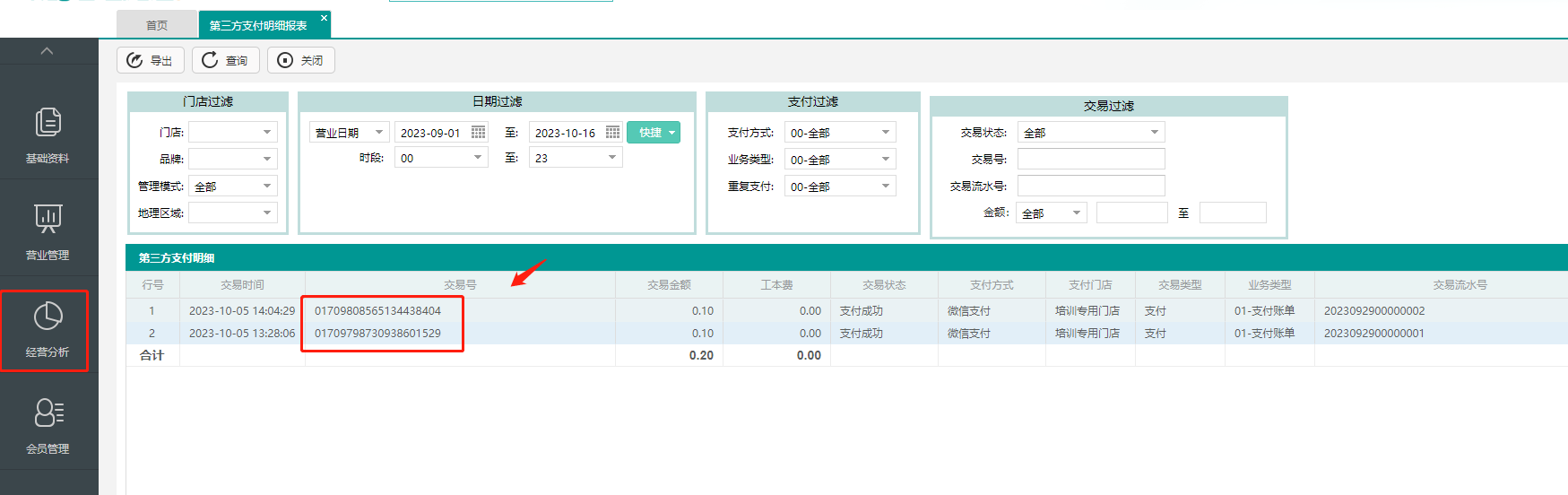
Task: Open the 经营分析 sidebar section
Action: pyautogui.click(x=48, y=328)
